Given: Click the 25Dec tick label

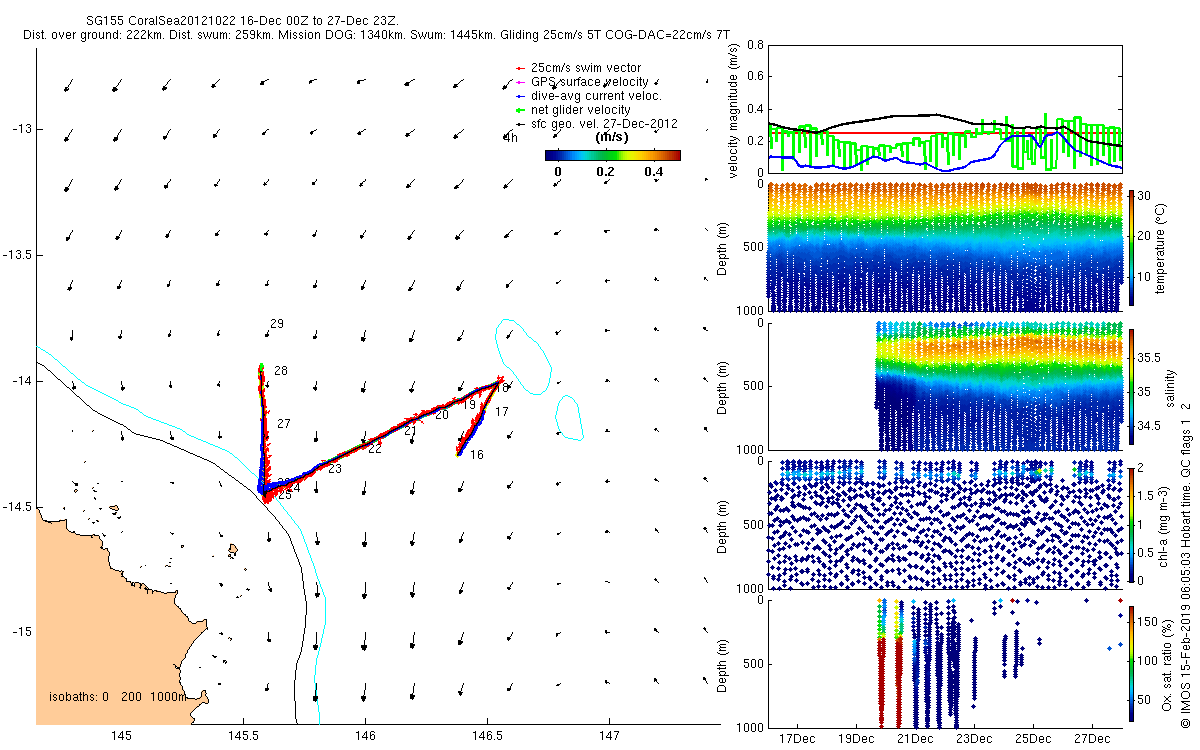Looking at the screenshot, I should coord(1033,738).
